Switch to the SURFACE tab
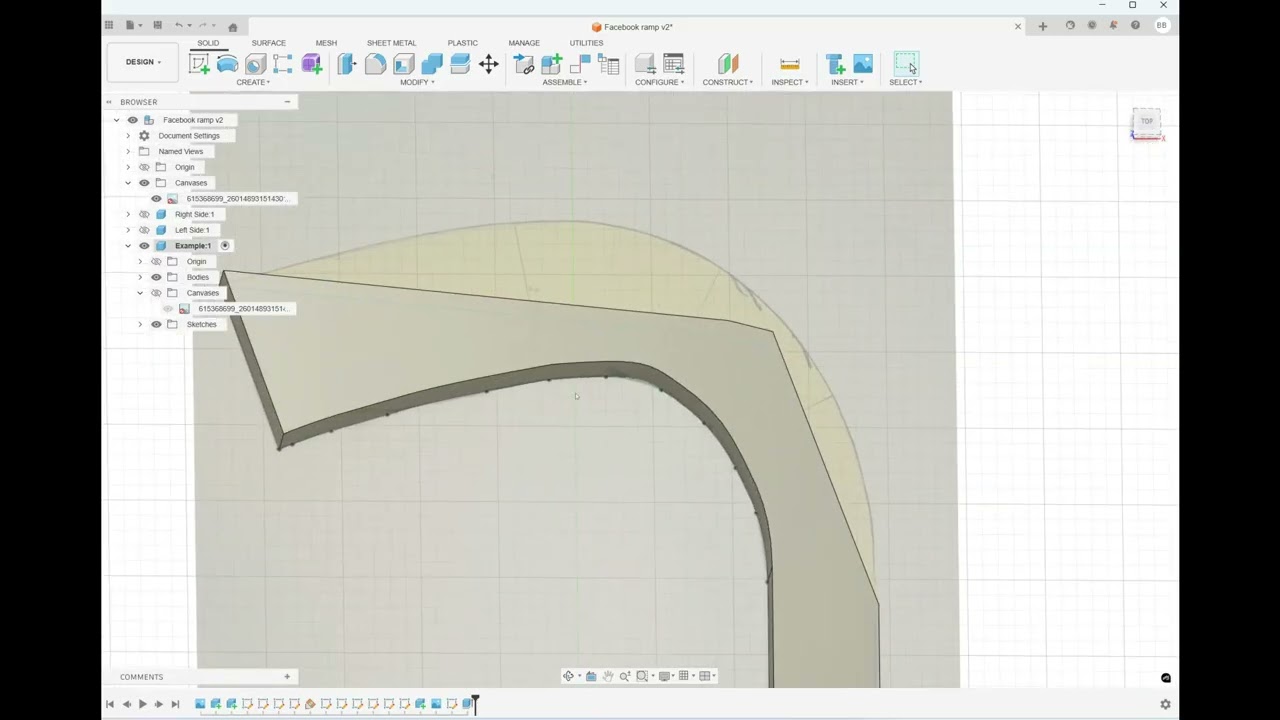The image size is (1280, 720). 268,43
